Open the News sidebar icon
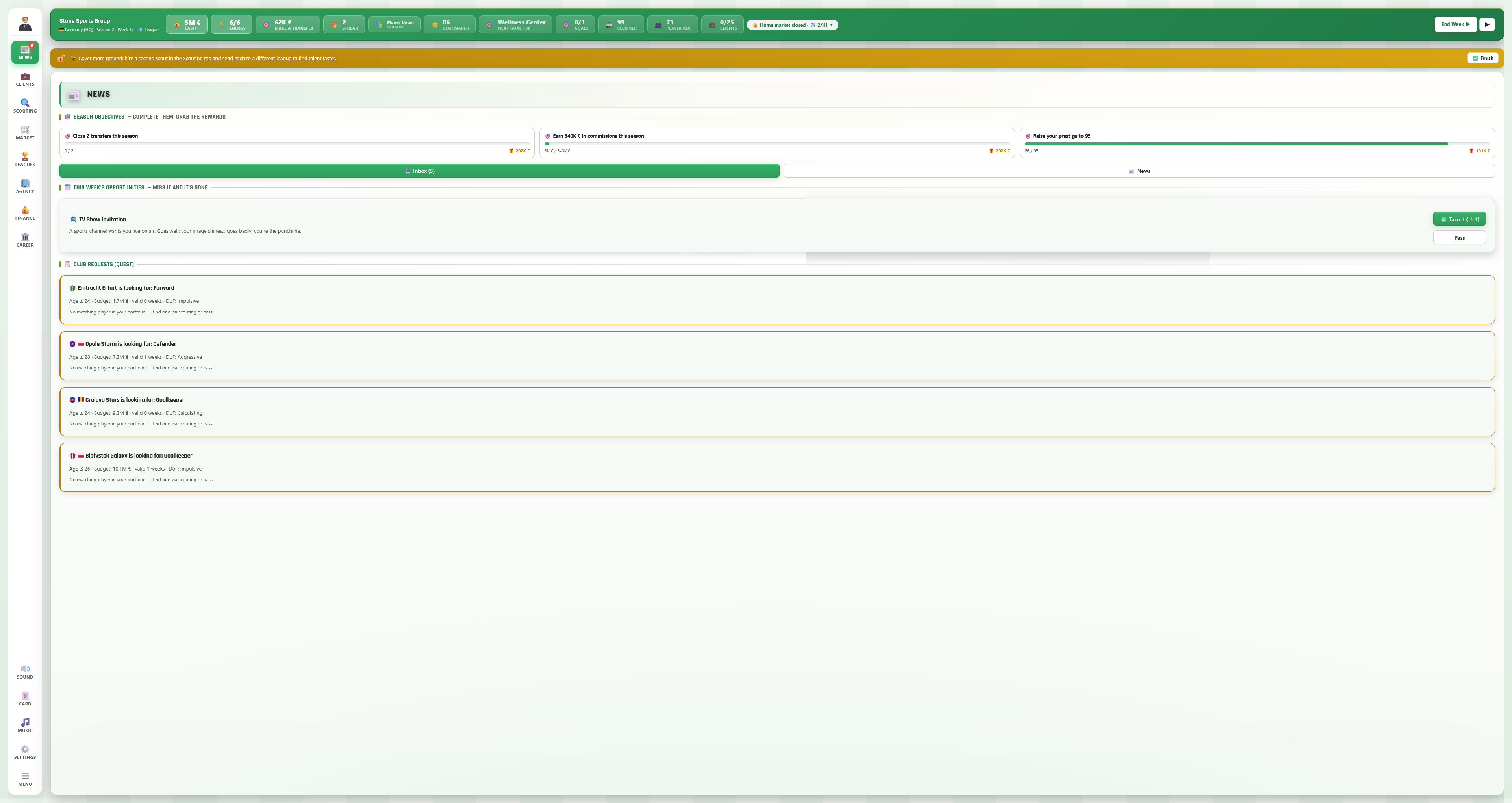 pyautogui.click(x=25, y=52)
